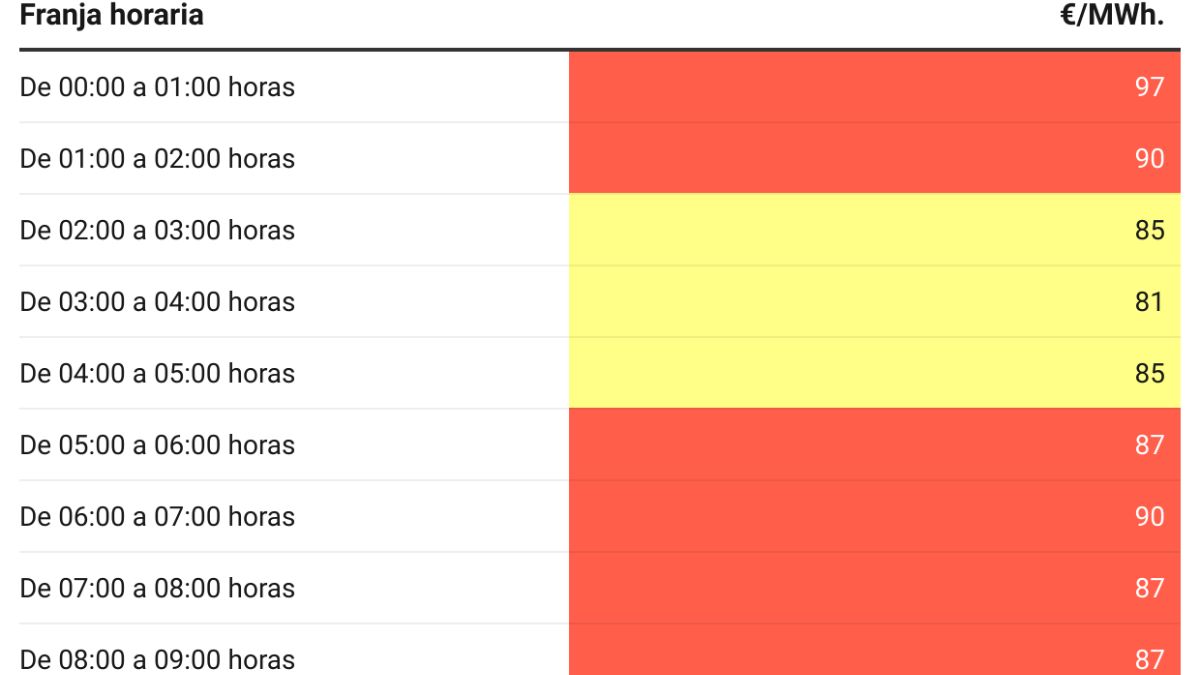Viewport: 1200px width, 675px height.
Task: Click the red price cell for 05:00–06:00
Action: pyautogui.click(x=874, y=445)
